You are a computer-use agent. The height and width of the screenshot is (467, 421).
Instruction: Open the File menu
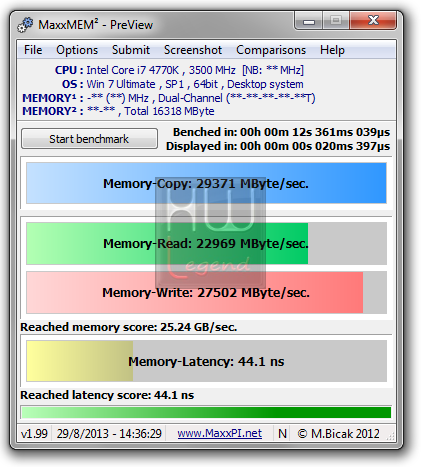[33, 50]
